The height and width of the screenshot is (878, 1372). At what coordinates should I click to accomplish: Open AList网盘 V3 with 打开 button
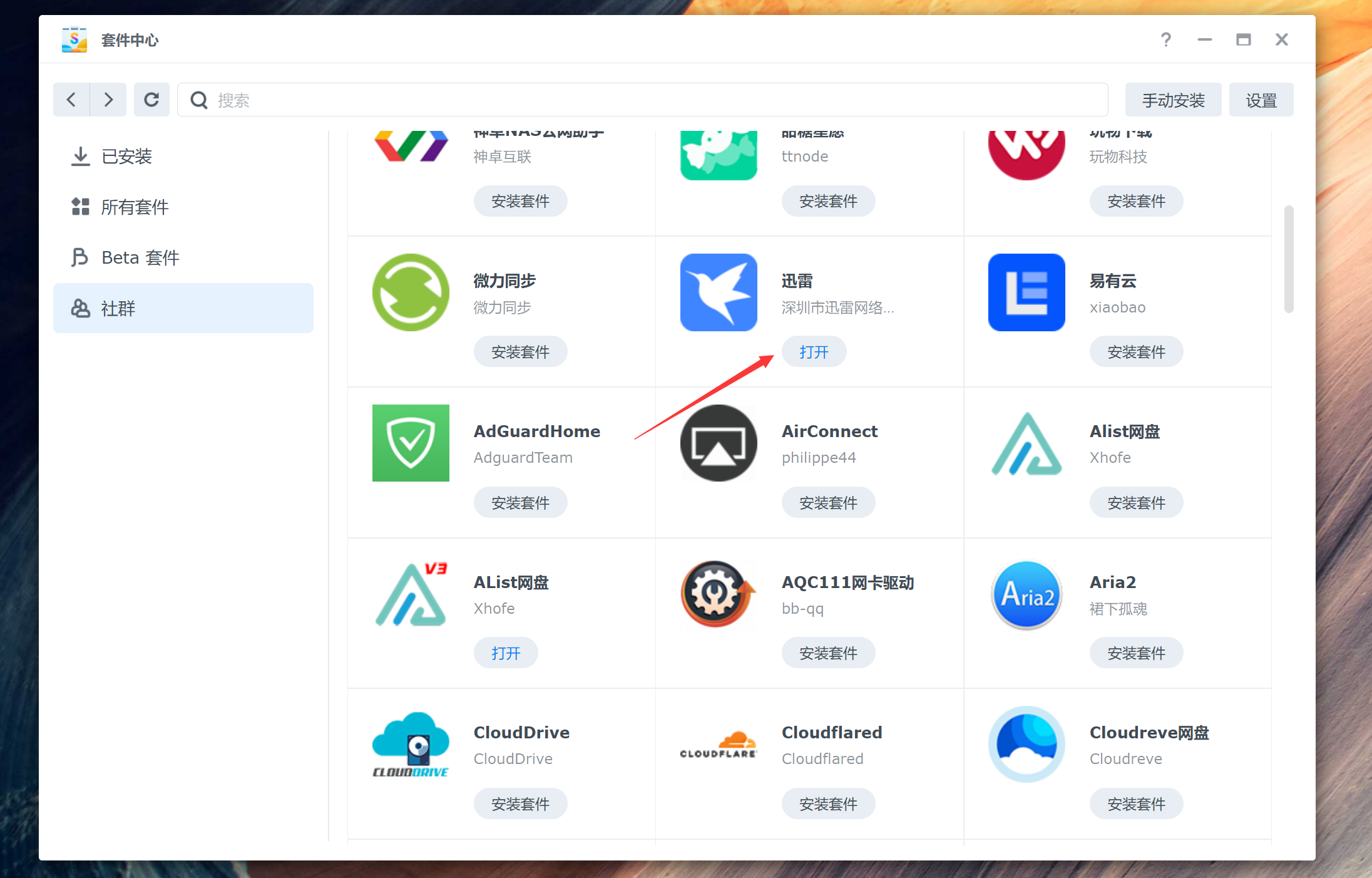tap(506, 653)
